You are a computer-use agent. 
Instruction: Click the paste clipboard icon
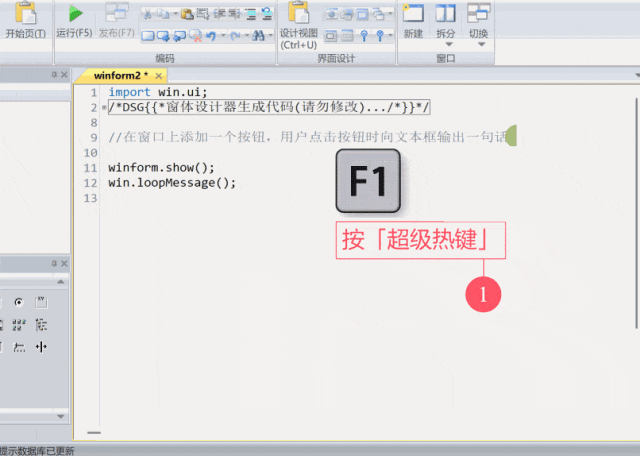187,14
